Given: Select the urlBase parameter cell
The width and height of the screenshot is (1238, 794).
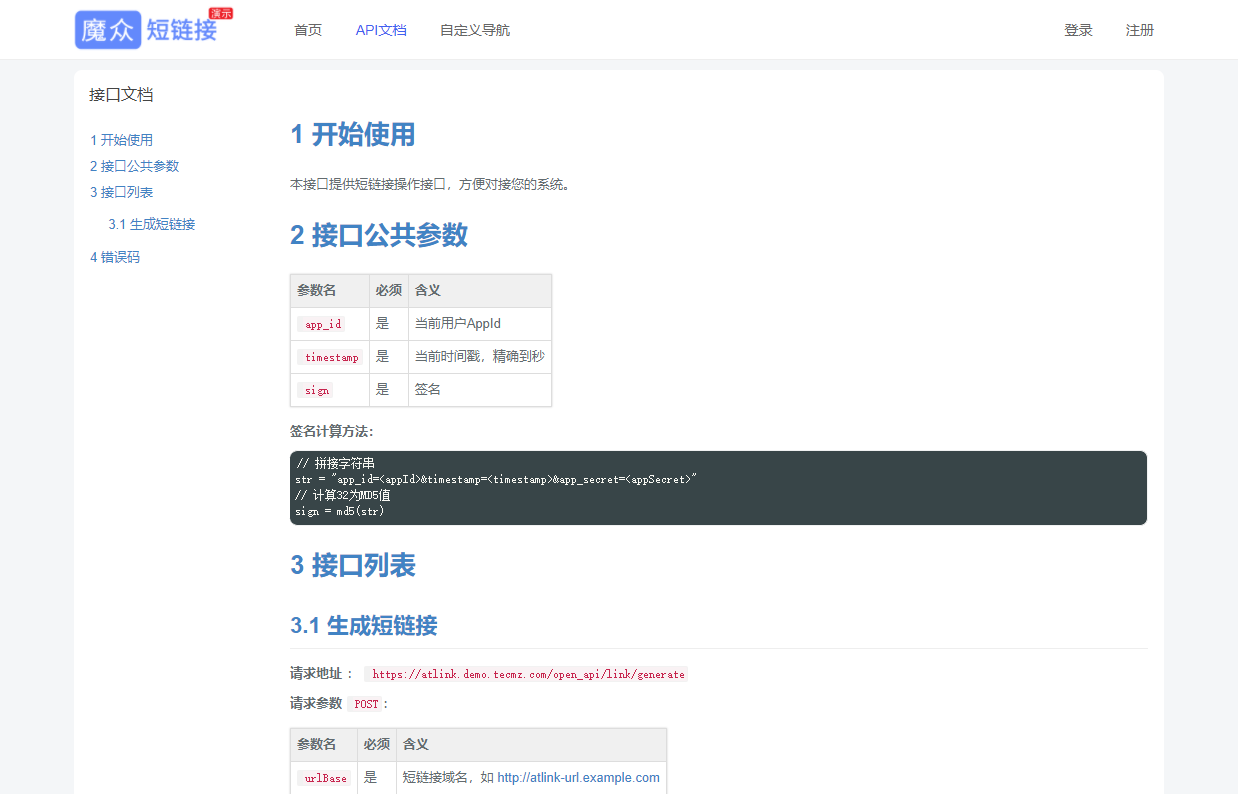Looking at the screenshot, I should click(325, 777).
